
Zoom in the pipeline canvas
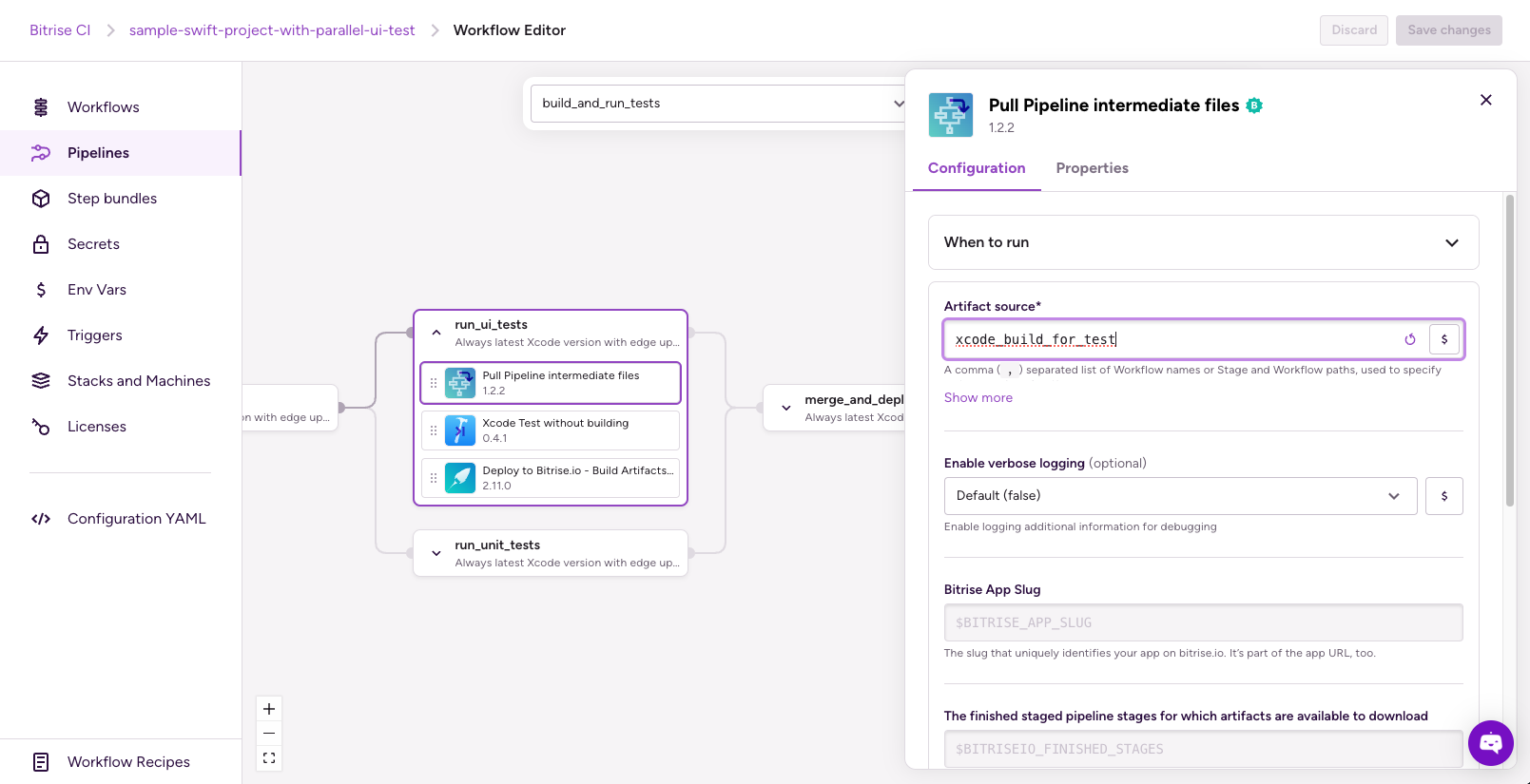click(269, 709)
